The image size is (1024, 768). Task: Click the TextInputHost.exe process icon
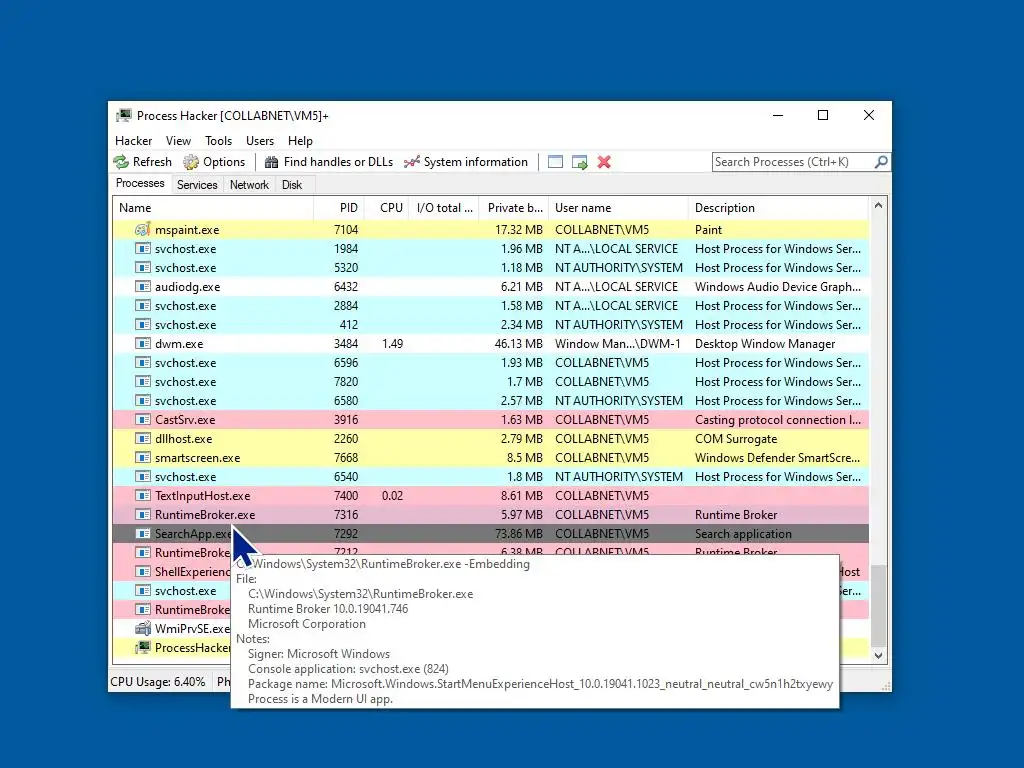(x=142, y=495)
